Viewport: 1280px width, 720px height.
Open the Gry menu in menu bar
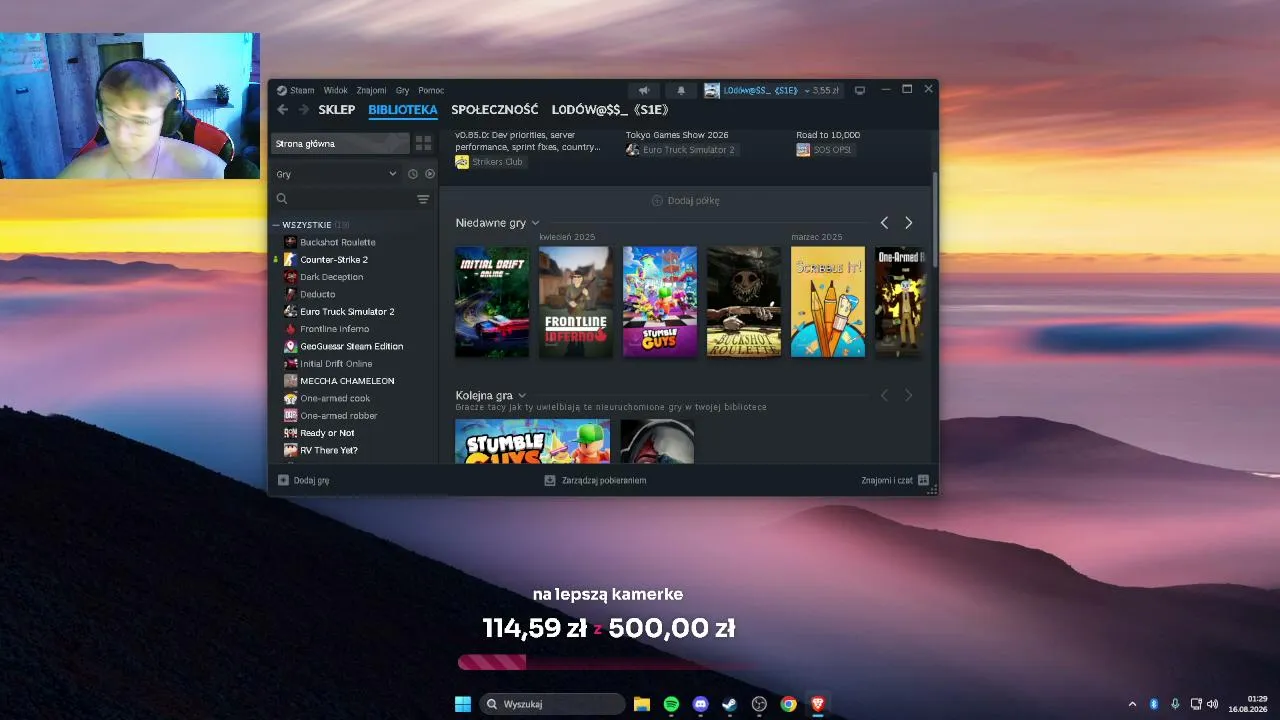[403, 90]
